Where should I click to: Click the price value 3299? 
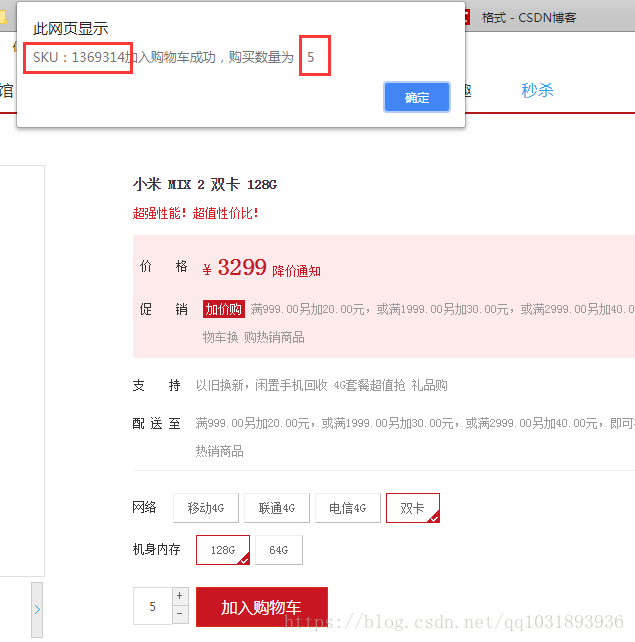(242, 267)
